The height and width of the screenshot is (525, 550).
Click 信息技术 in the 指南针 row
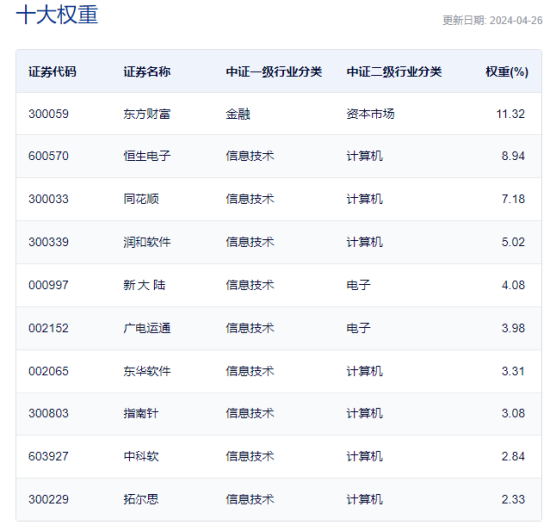point(250,413)
